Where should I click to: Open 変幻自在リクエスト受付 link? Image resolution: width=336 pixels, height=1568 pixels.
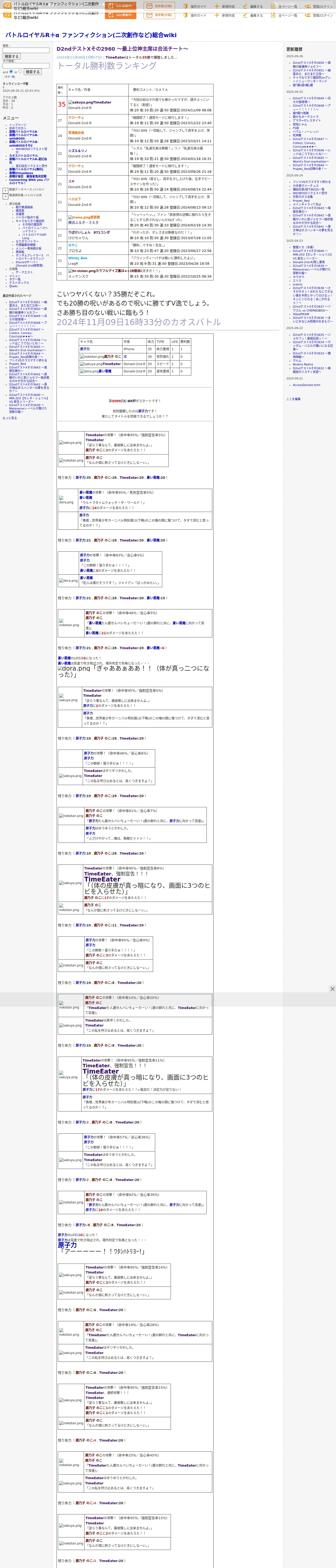click(31, 166)
